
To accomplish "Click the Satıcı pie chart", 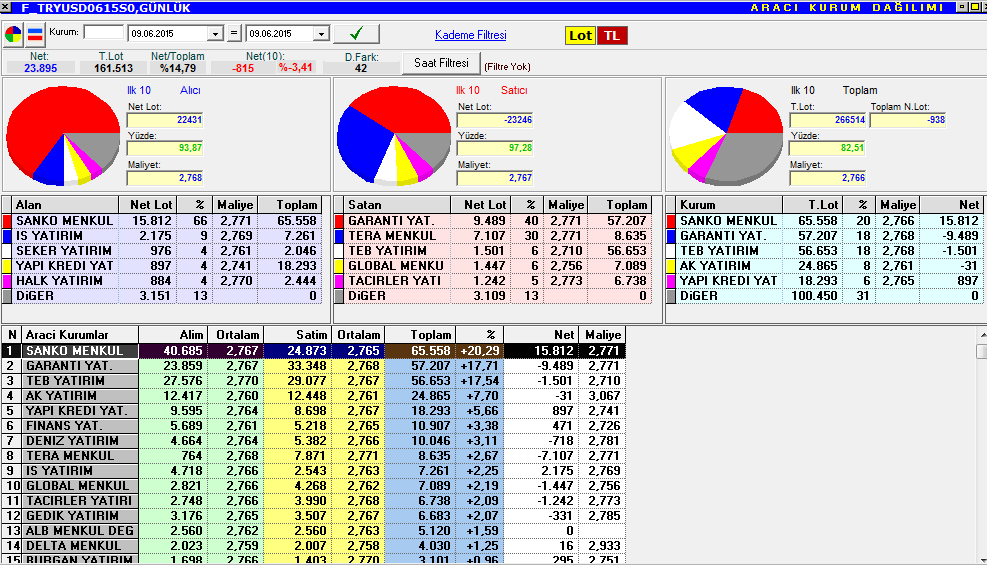I will click(x=394, y=136).
